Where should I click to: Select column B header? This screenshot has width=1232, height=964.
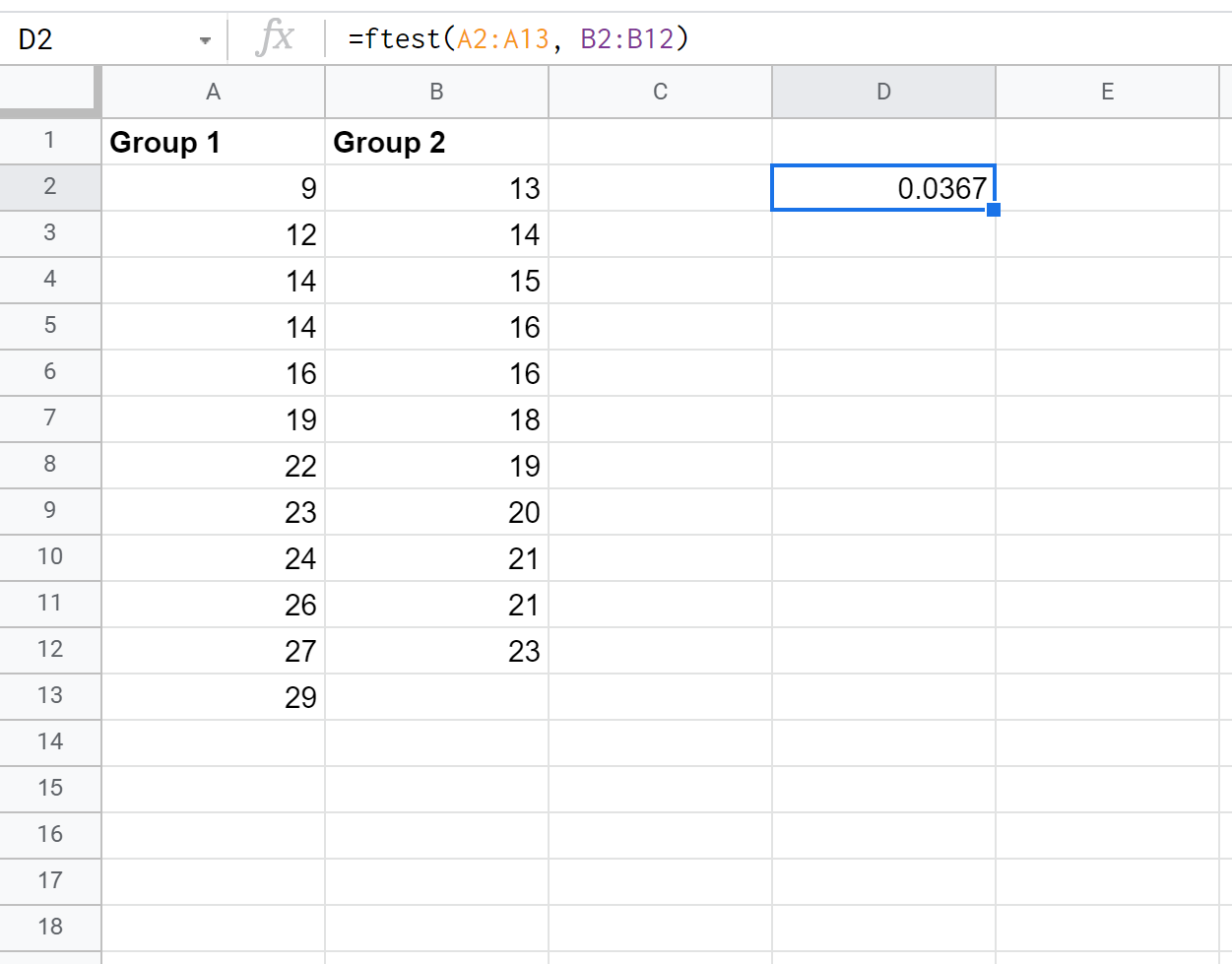[436, 91]
